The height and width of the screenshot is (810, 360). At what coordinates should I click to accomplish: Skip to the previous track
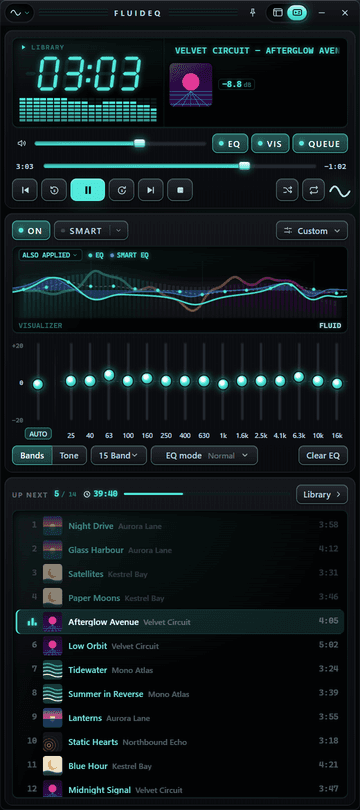[25, 190]
